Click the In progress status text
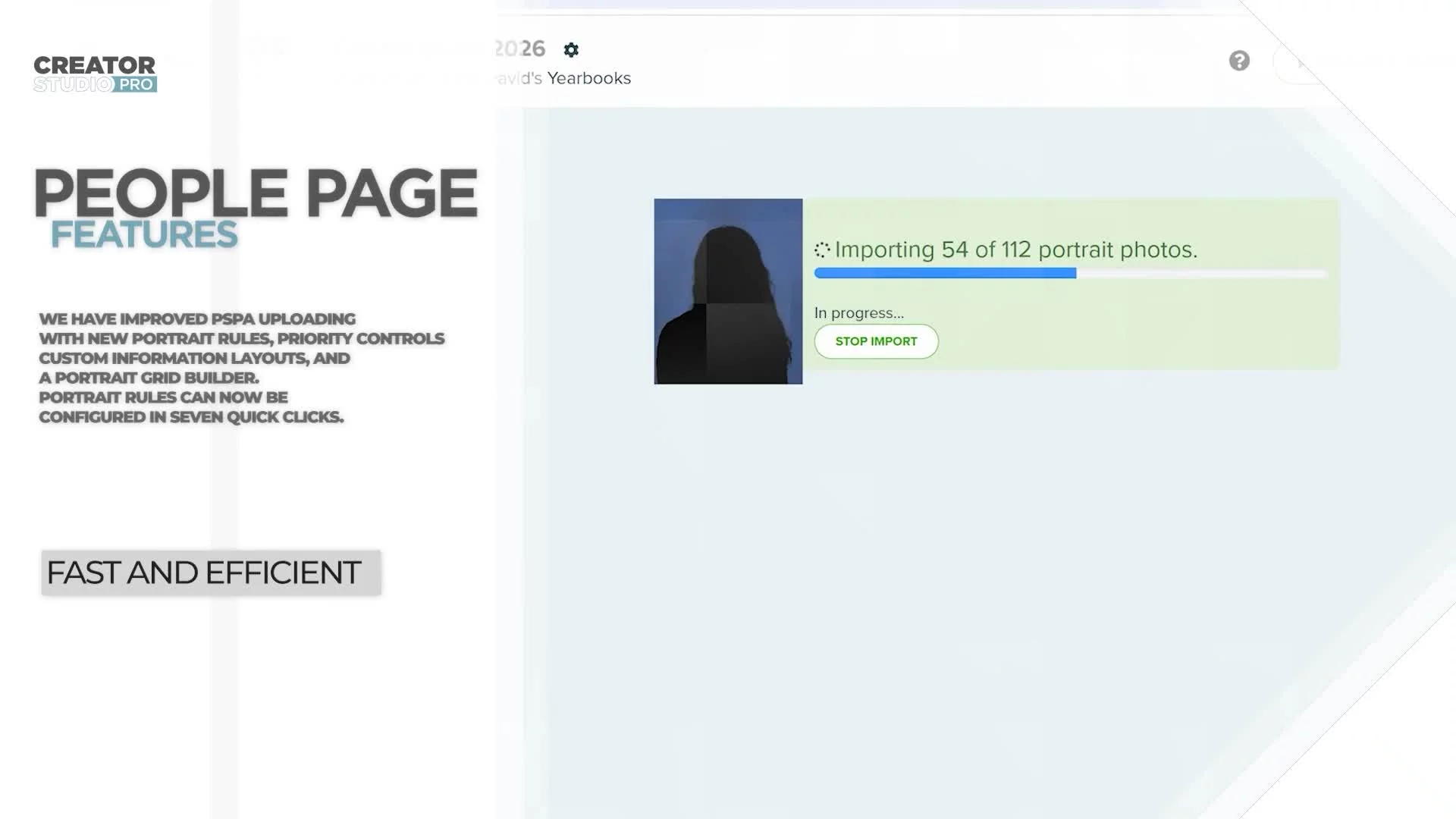This screenshot has width=1456, height=819. 858,312
